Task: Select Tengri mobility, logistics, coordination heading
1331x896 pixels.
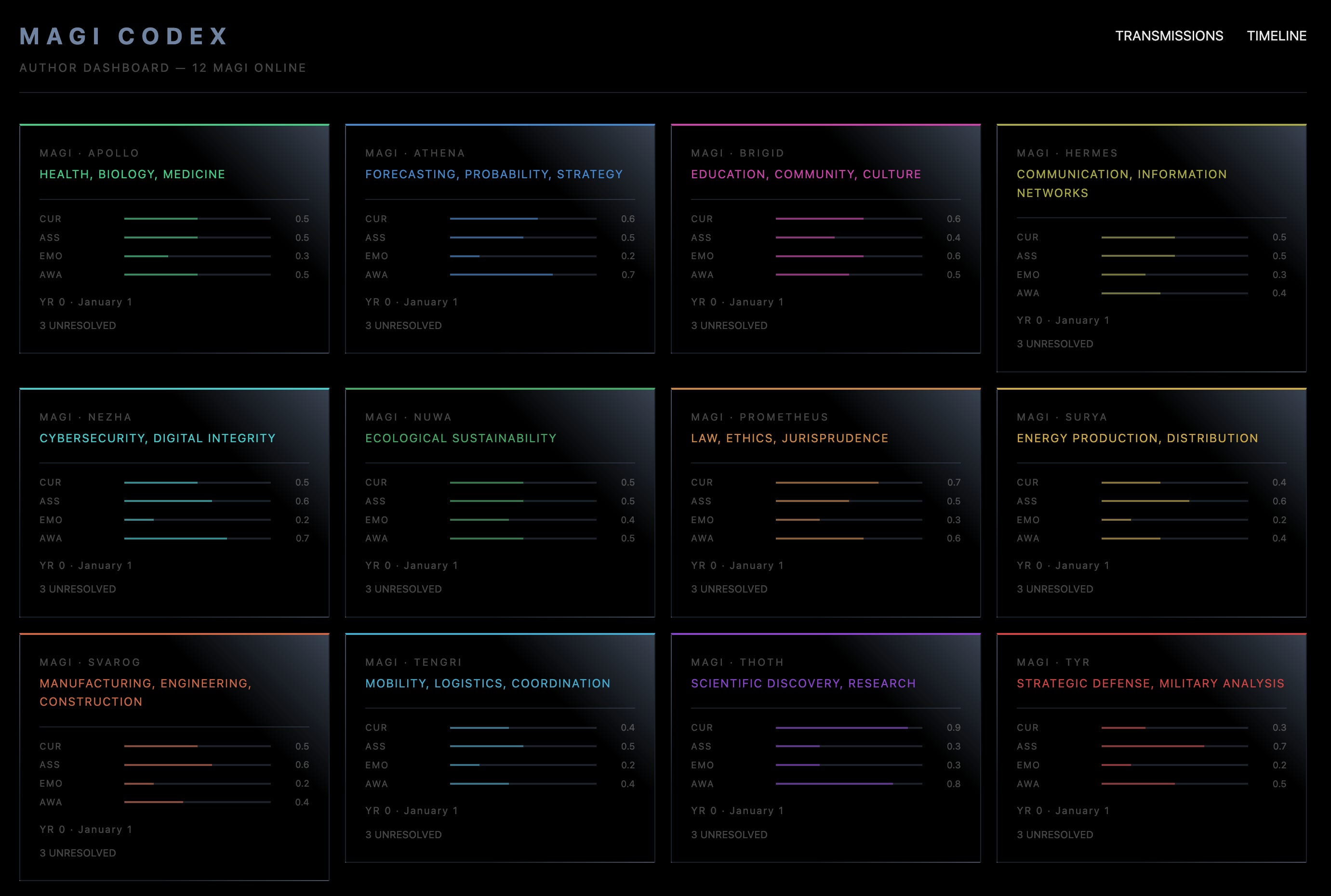Action: (x=488, y=684)
